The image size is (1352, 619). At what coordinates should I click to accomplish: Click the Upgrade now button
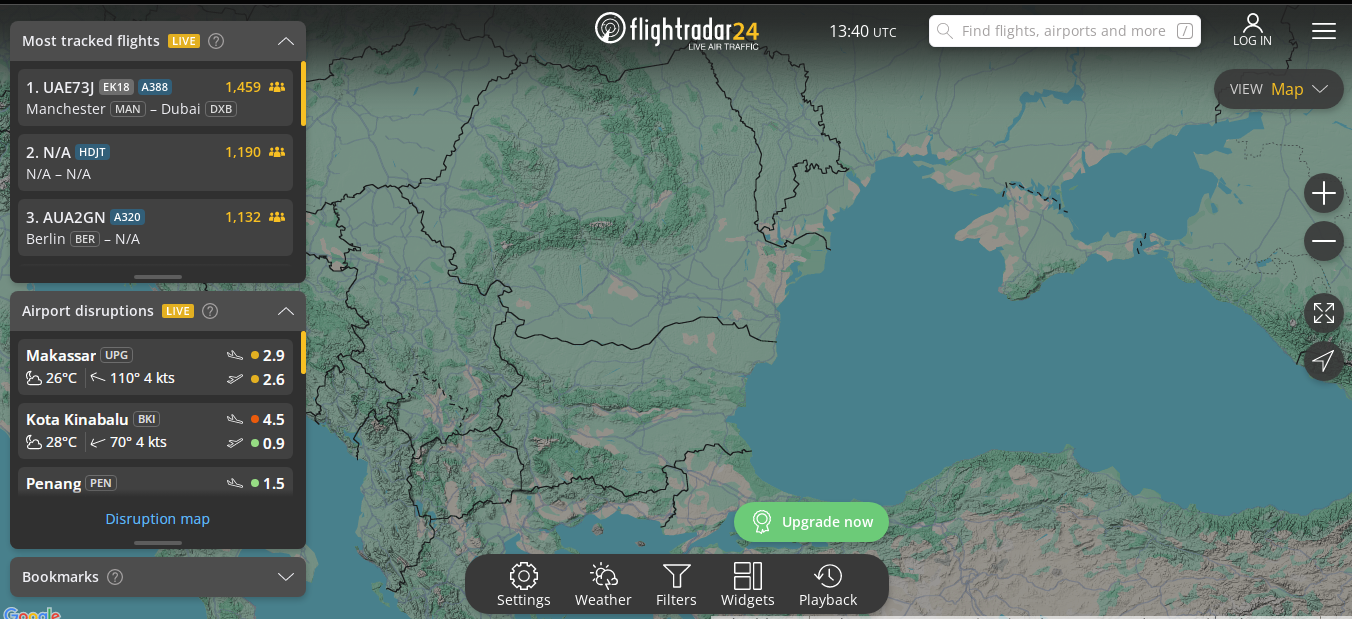(811, 522)
